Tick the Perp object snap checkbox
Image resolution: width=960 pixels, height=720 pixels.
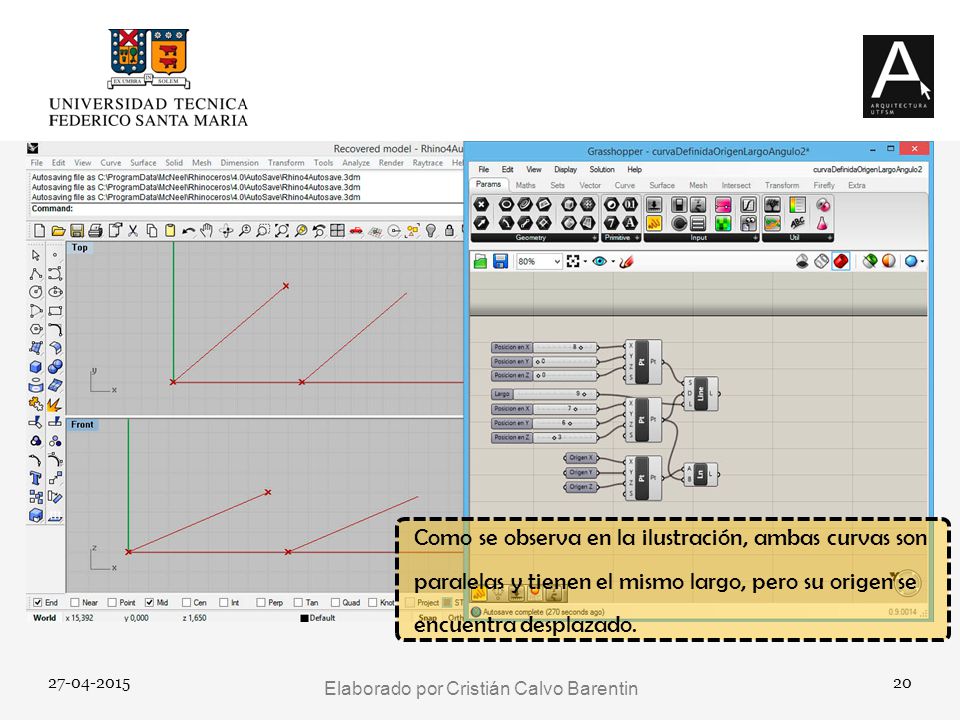point(261,602)
